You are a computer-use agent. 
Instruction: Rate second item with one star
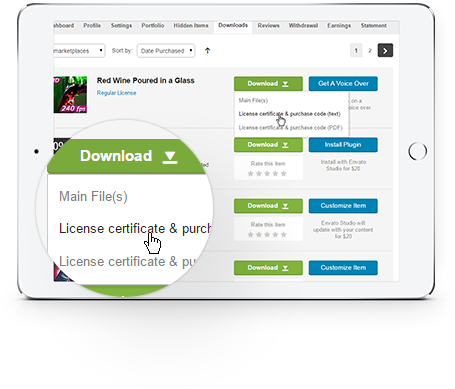click(250, 173)
